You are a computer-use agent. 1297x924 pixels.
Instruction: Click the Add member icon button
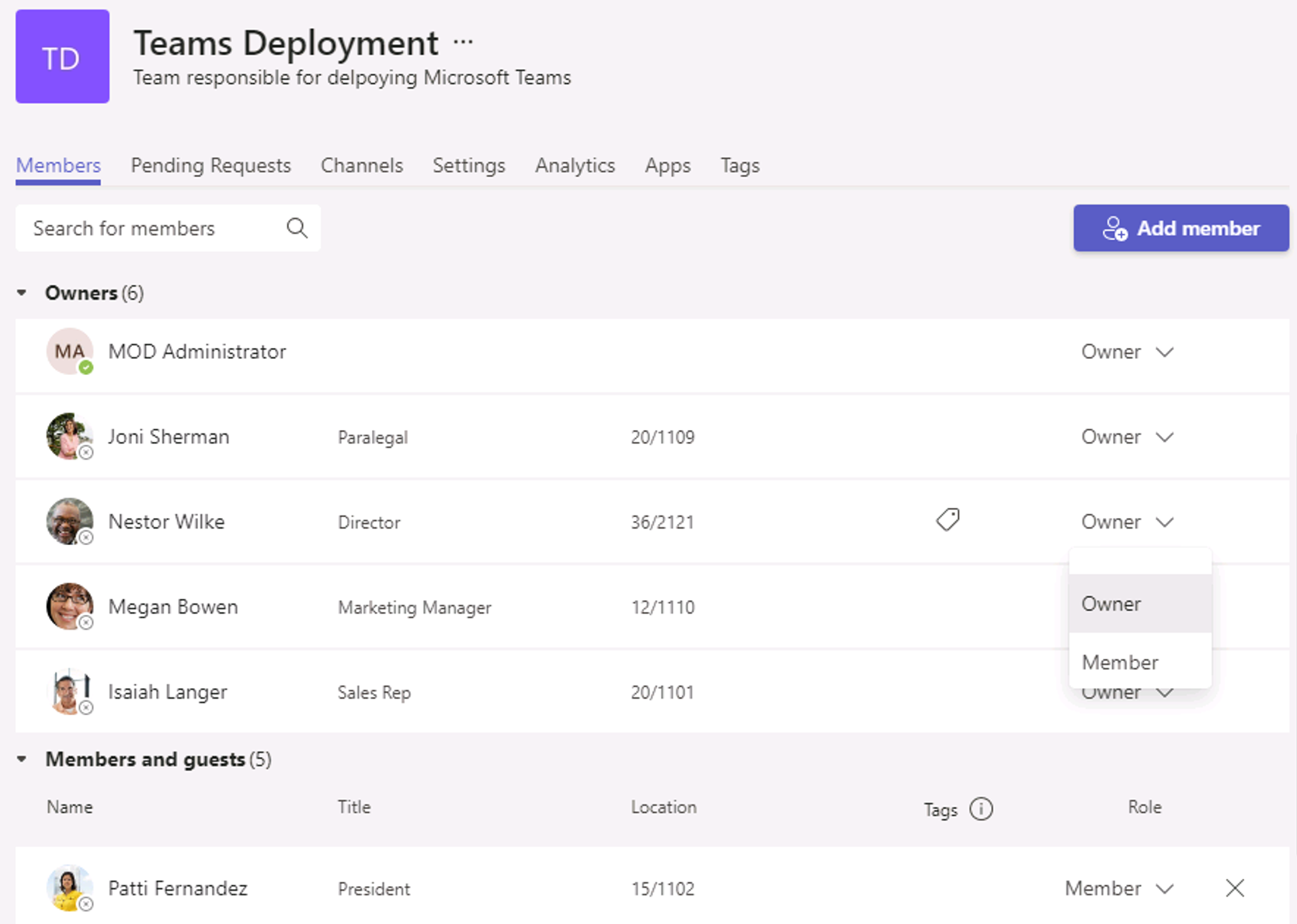click(1115, 228)
